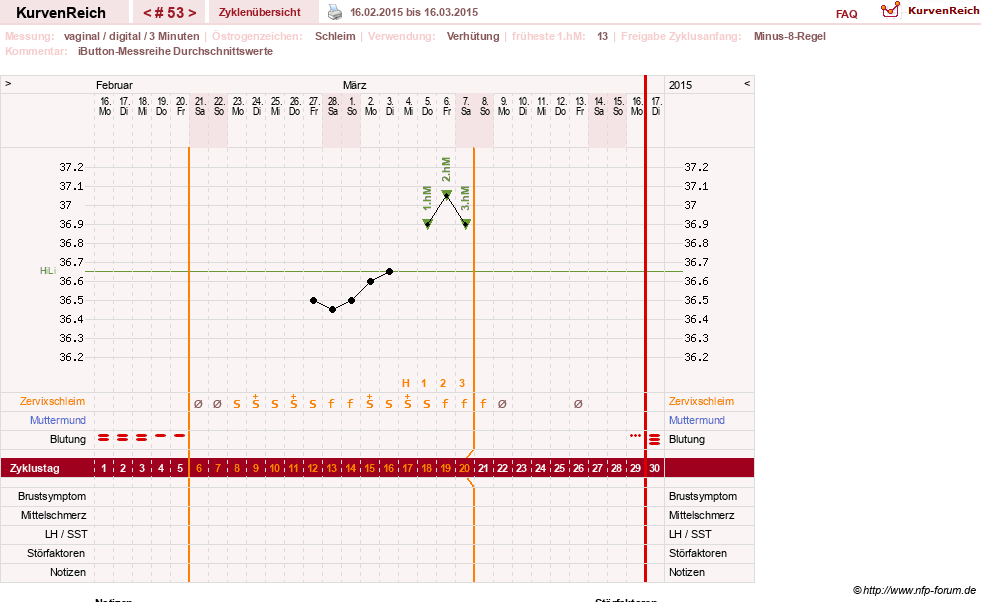Viewport: 981px width, 602px height.
Task: Click the left Mittelschmerz row label
Action: pyautogui.click(x=53, y=516)
